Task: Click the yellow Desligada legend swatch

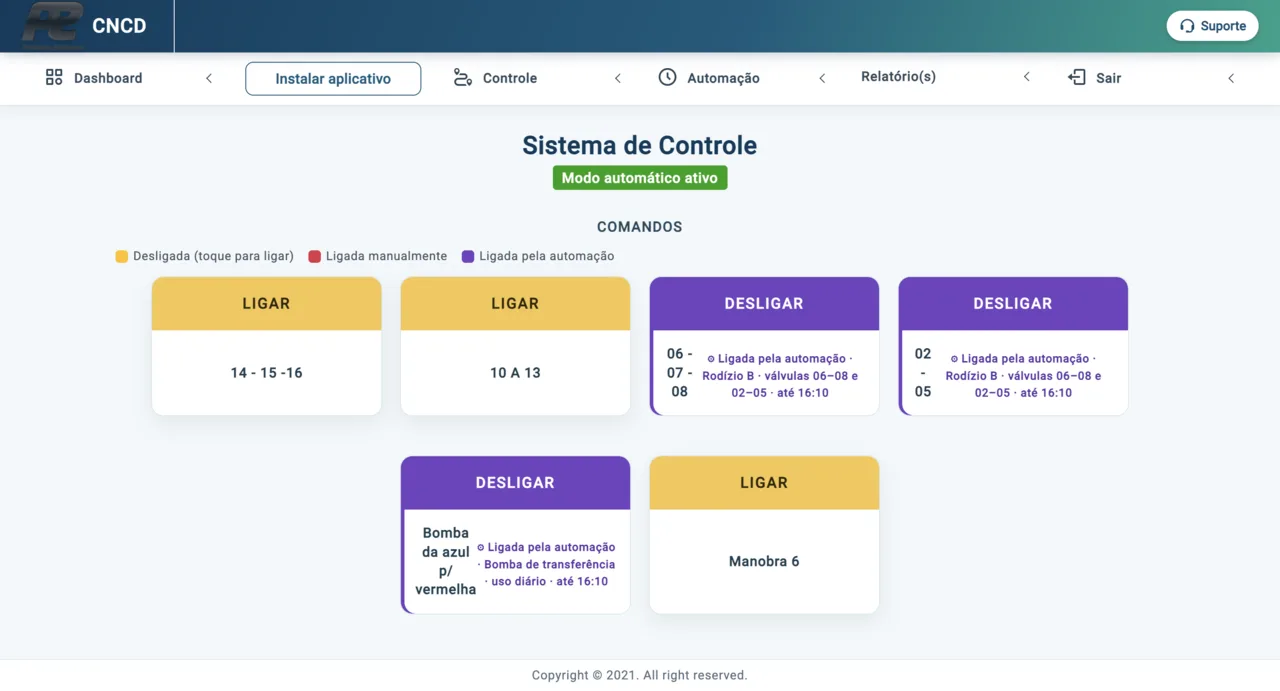Action: [122, 257]
